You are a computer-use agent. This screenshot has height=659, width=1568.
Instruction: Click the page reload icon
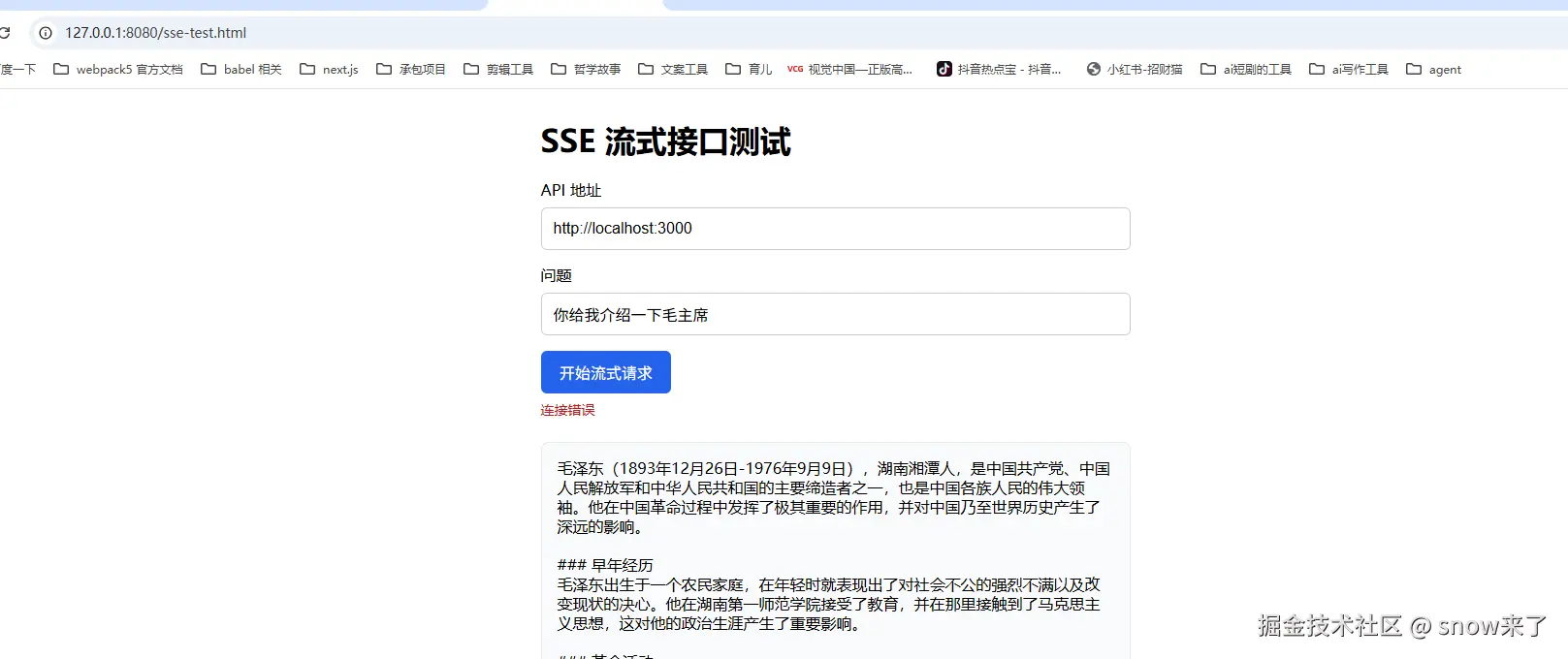(4, 33)
